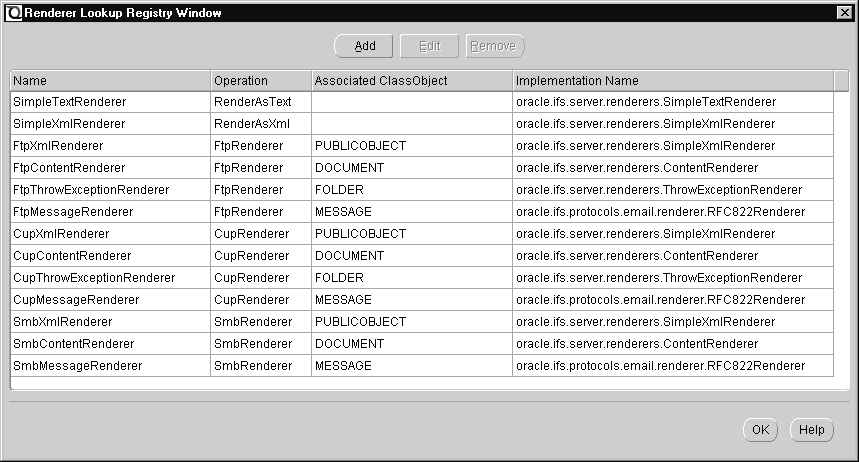
Task: Click the Remove button
Action: coord(495,46)
